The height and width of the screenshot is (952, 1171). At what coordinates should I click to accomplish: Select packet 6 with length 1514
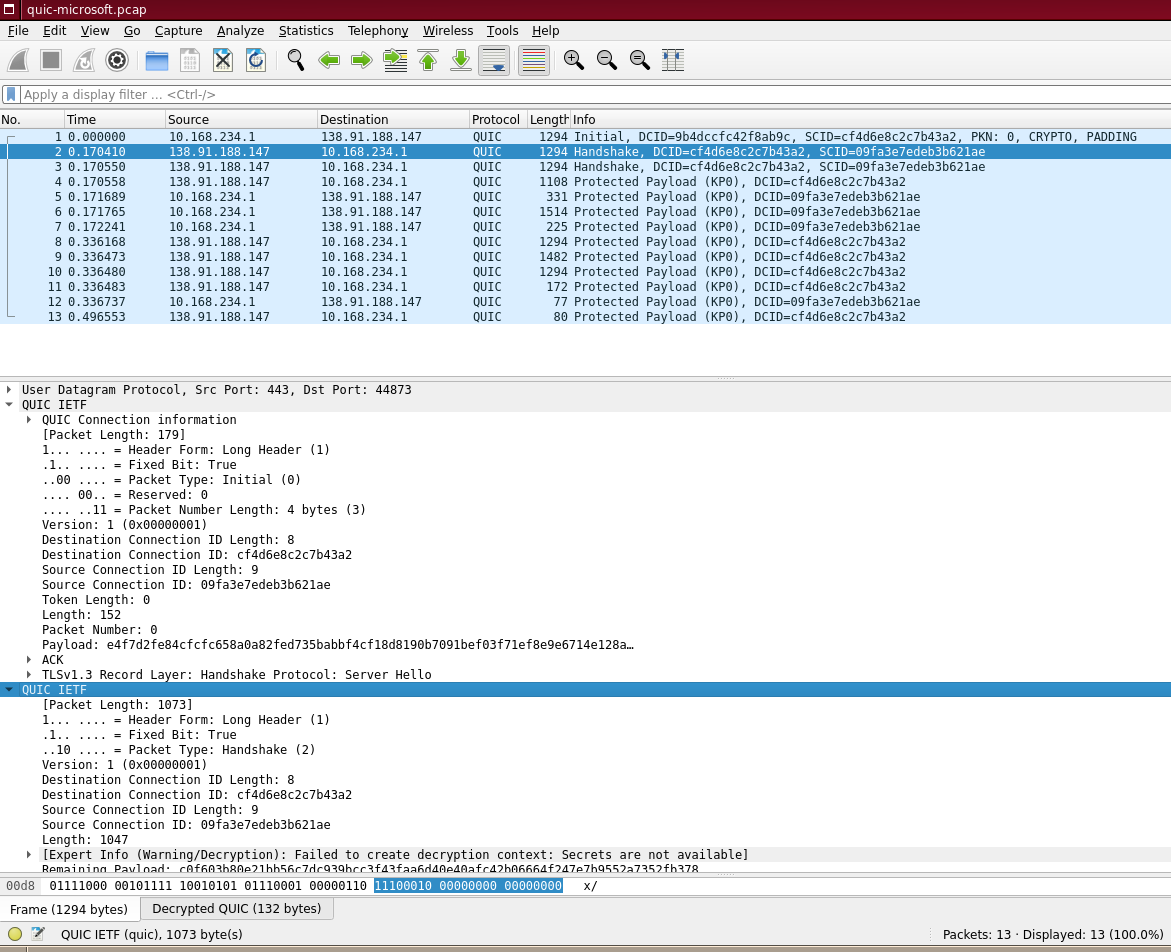(586, 212)
